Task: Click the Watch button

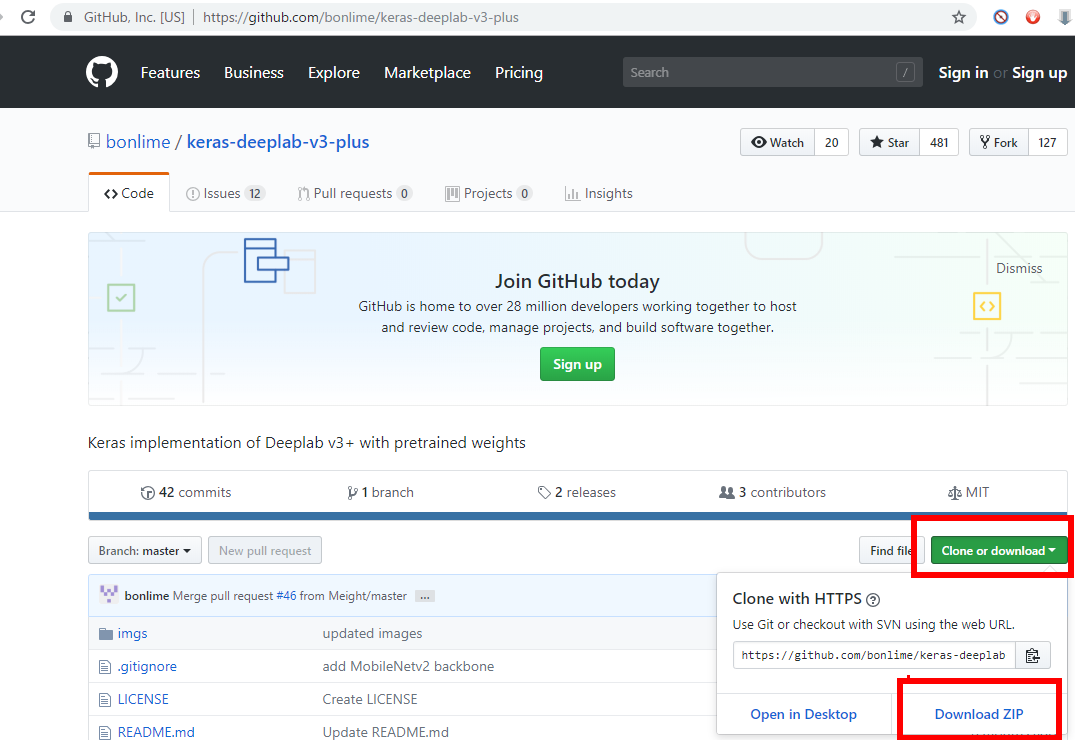Action: tap(777, 142)
